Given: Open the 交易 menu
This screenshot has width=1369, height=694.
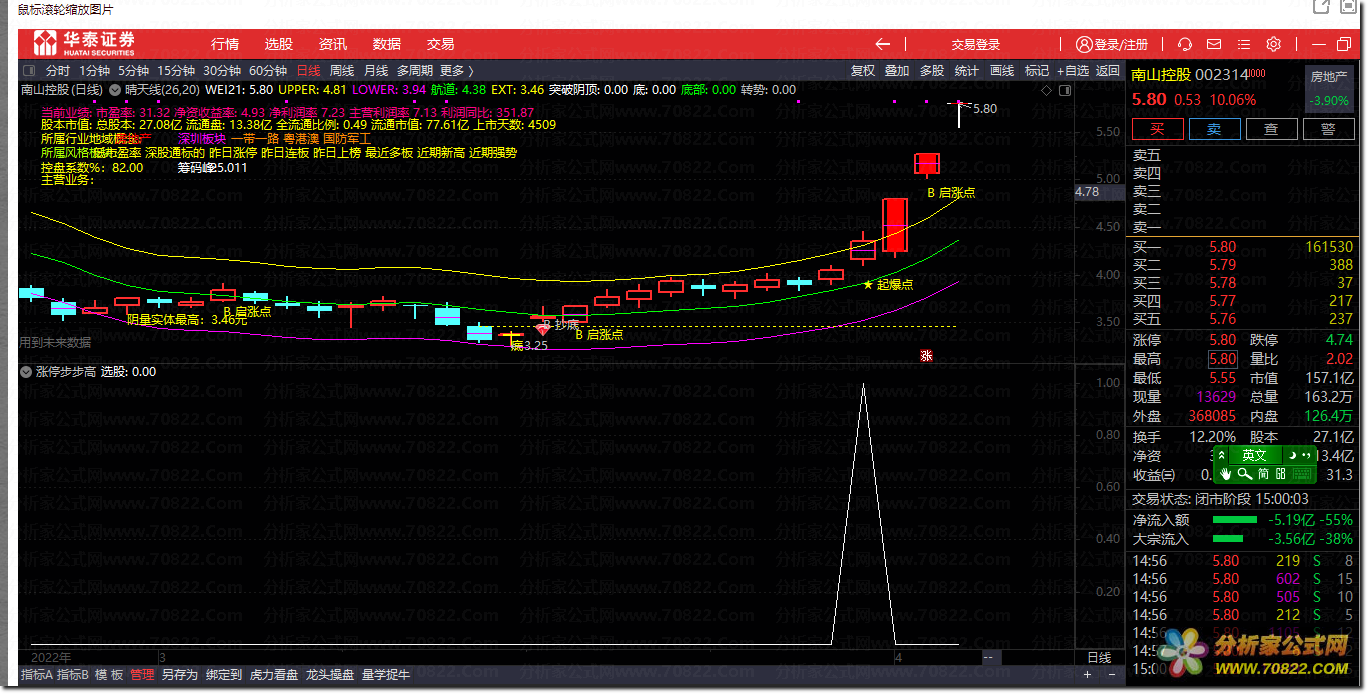Looking at the screenshot, I should tap(441, 44).
